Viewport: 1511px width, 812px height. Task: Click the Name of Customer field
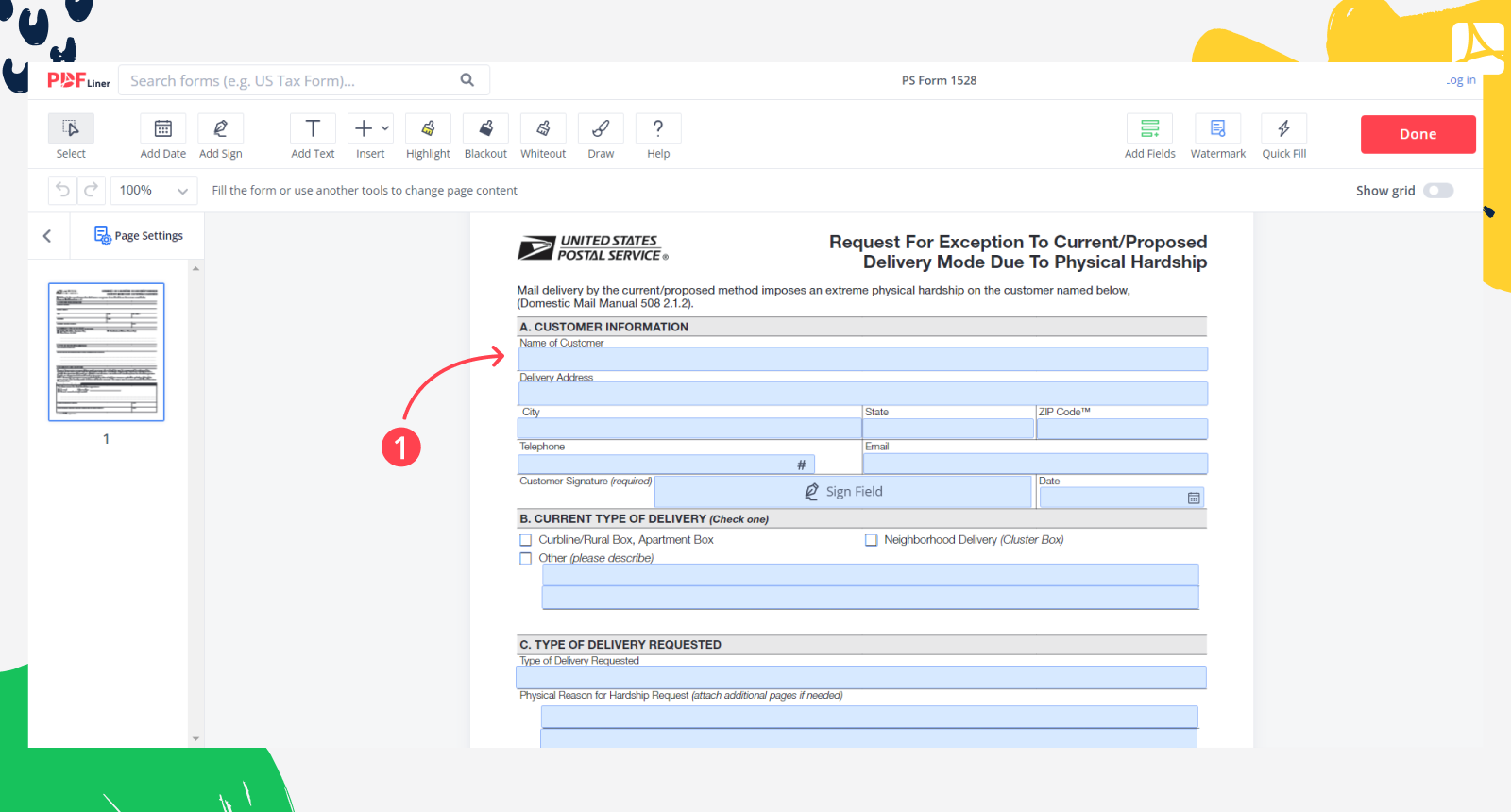(862, 359)
